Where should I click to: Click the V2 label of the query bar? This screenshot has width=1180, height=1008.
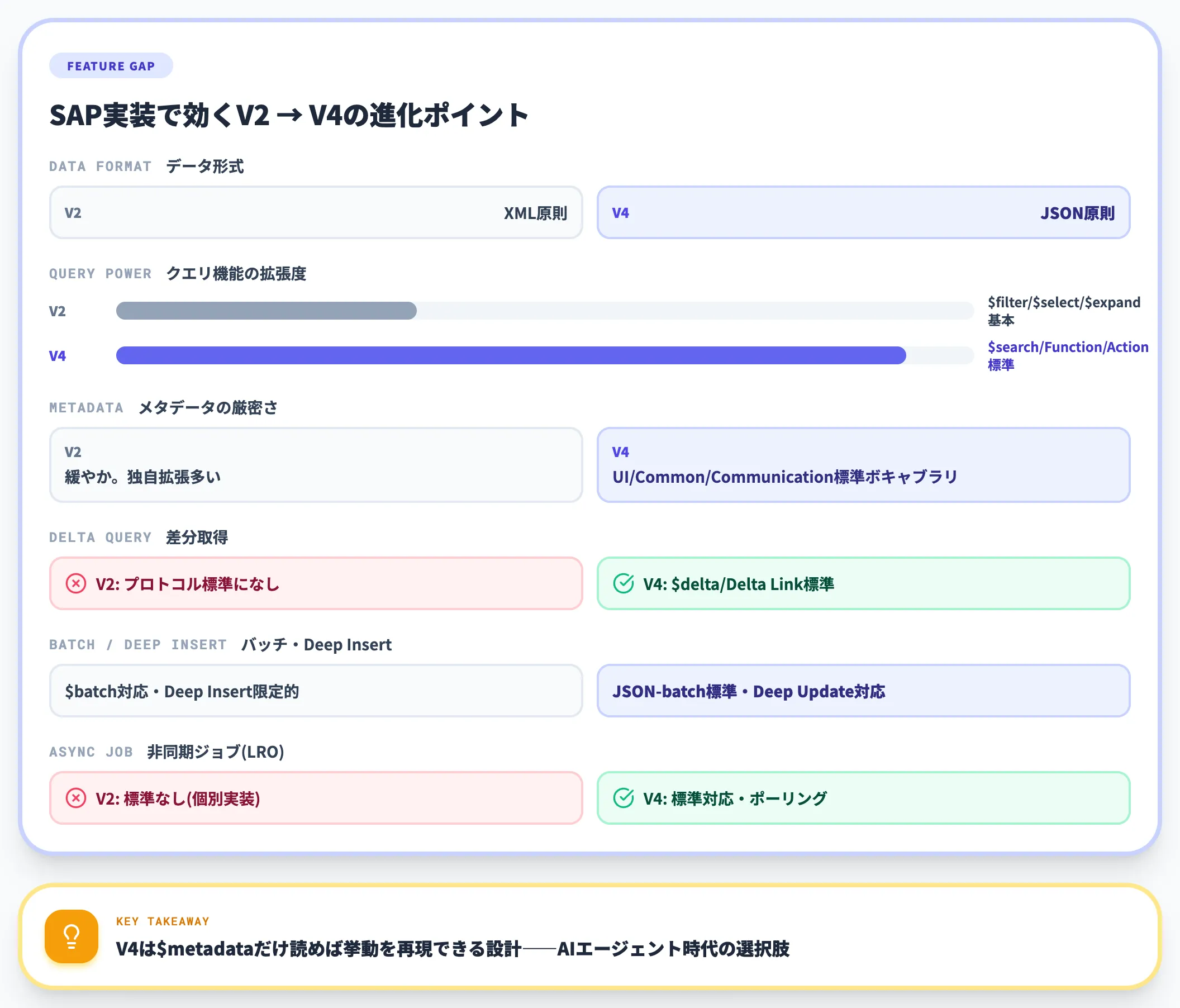(x=58, y=311)
